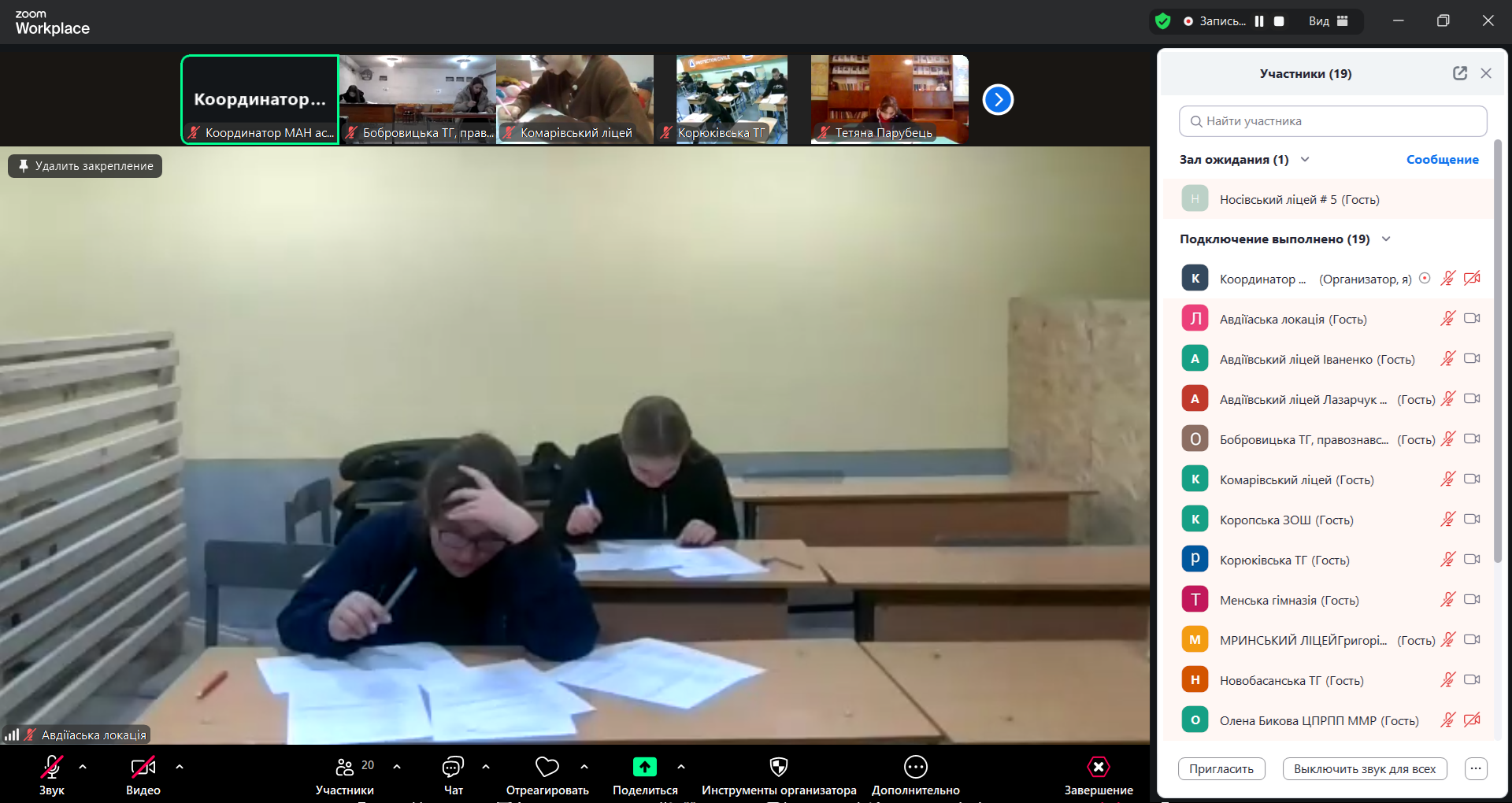Toggle microphone mute with Звук button
1512x803 pixels.
pos(52,767)
